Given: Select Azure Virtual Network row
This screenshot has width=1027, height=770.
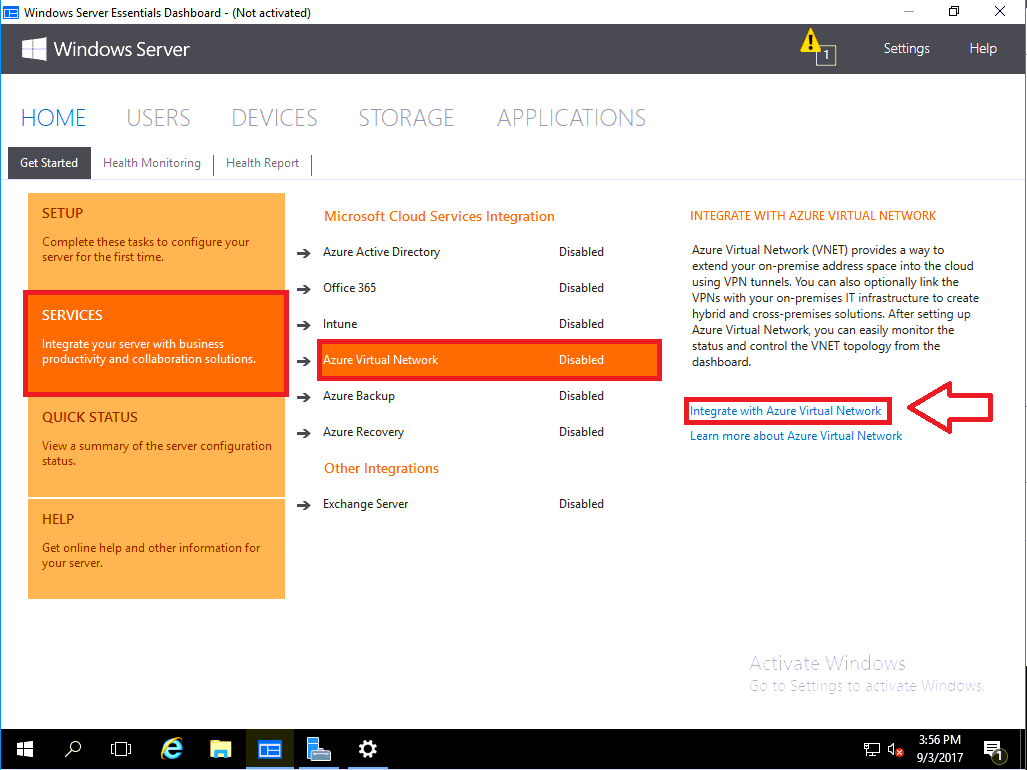Looking at the screenshot, I should (x=489, y=360).
